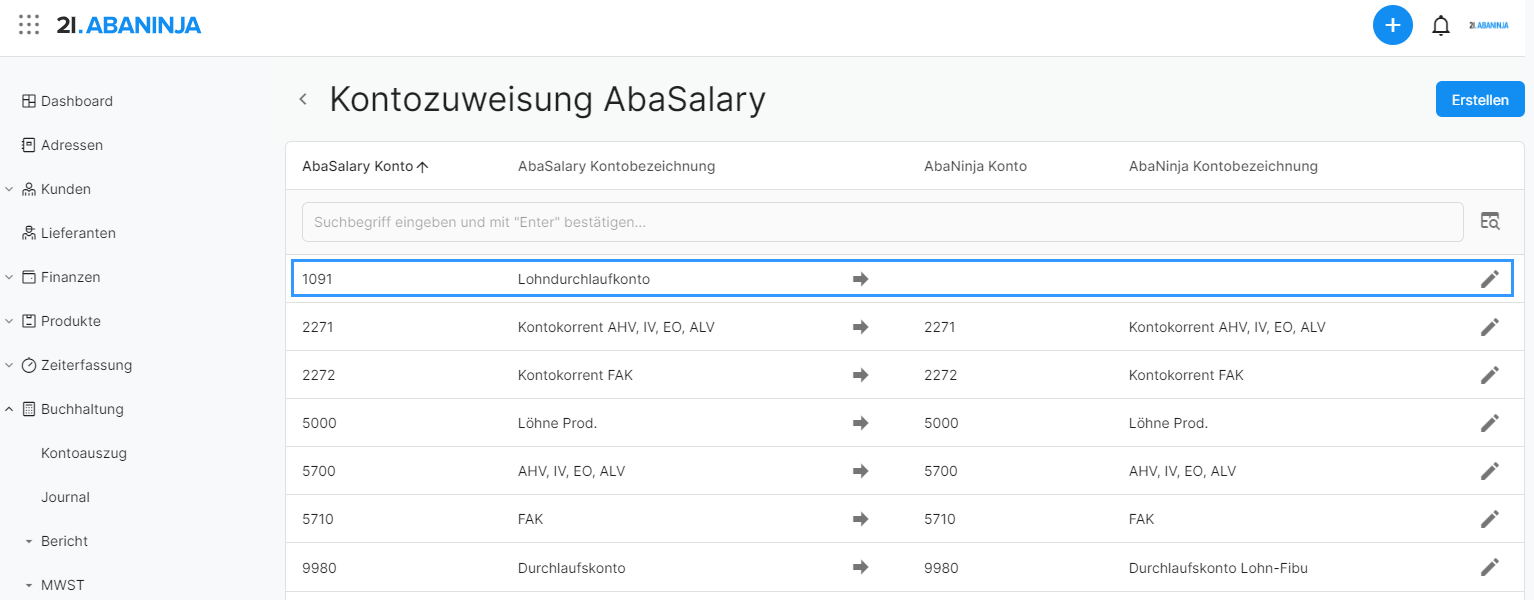1534x600 pixels.
Task: Click AbaSalary account number 9980
Action: pyautogui.click(x=319, y=568)
